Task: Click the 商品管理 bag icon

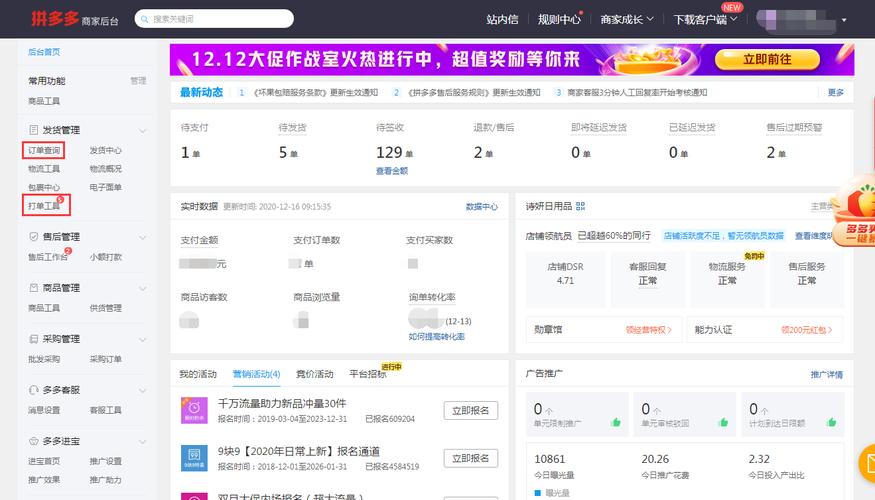Action: (33, 288)
